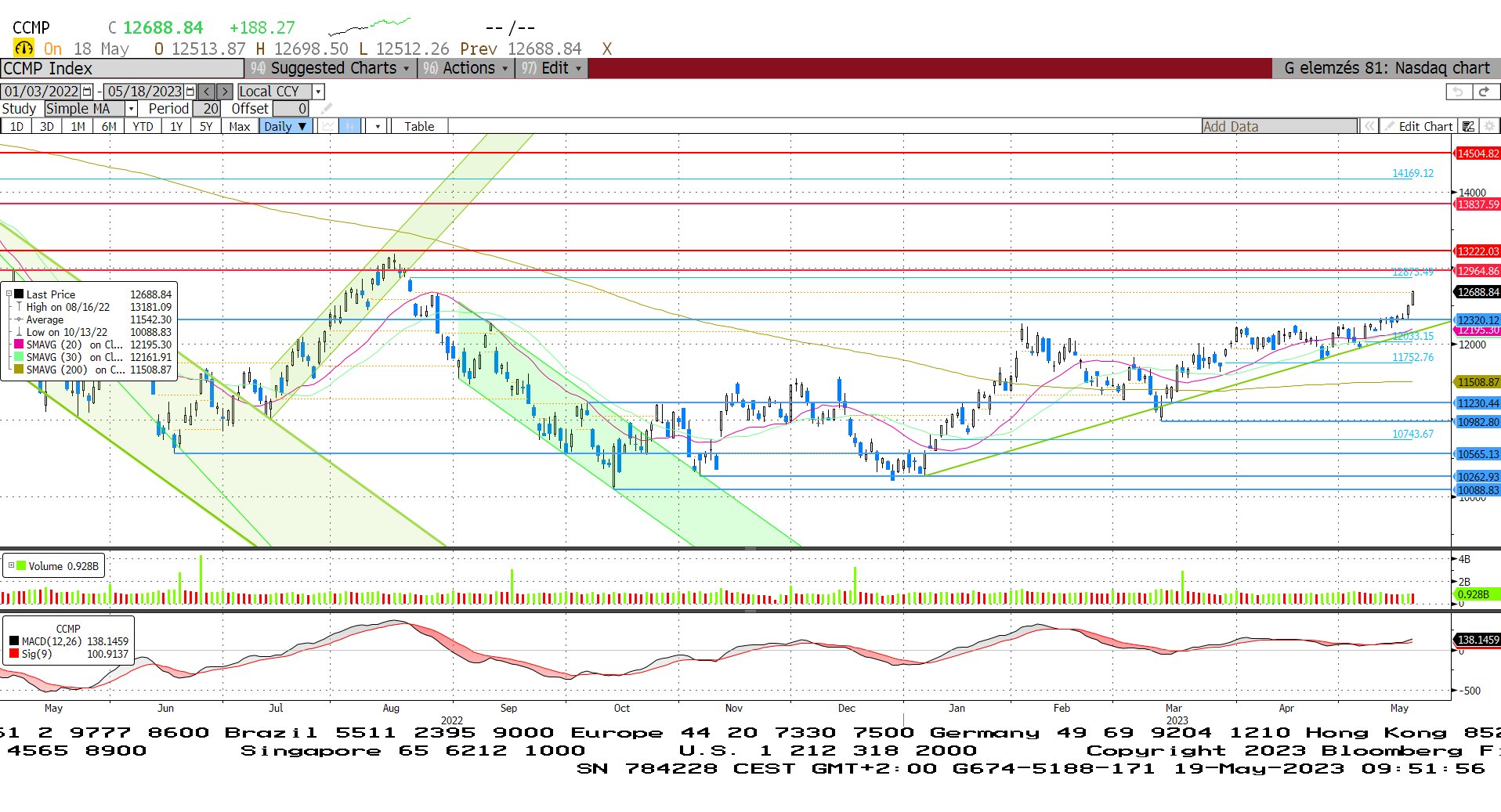1501x812 pixels.
Task: Click the black Last Price color swatch
Action: tap(19, 294)
